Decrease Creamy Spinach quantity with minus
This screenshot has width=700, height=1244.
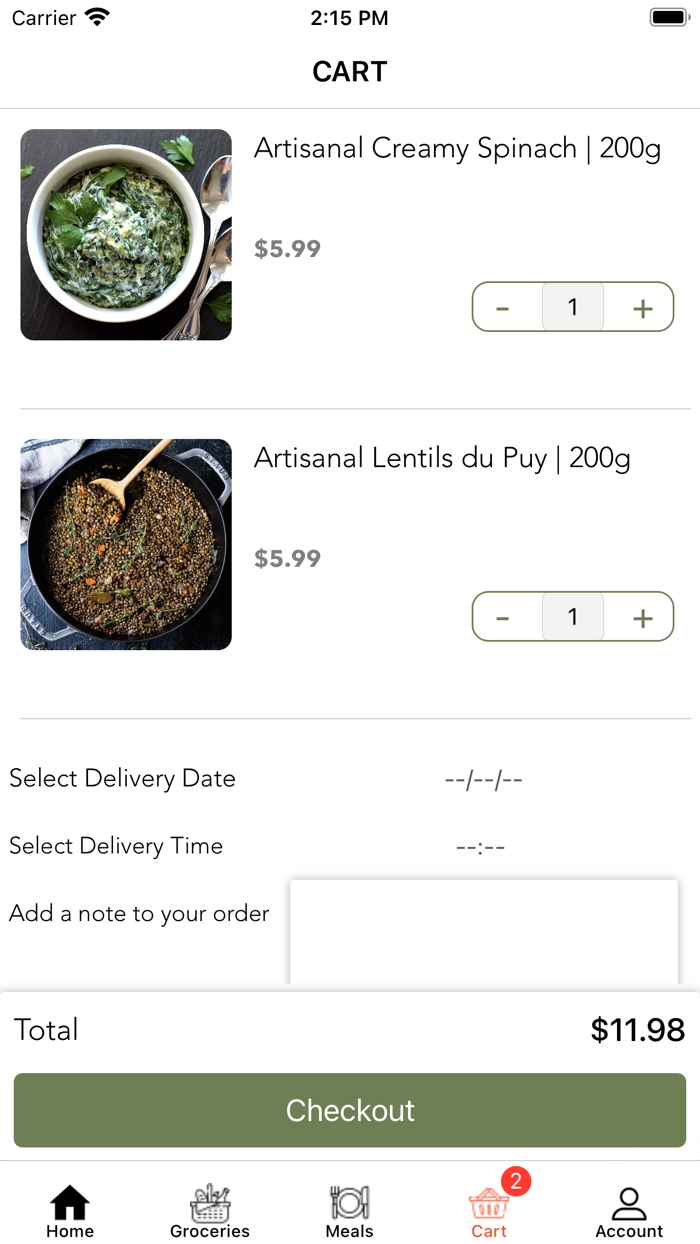504,307
